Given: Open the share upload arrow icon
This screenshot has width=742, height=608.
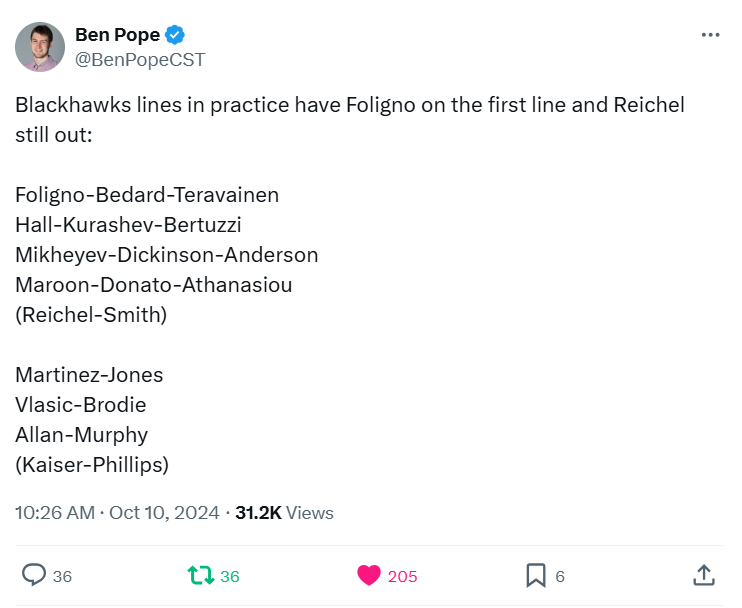Looking at the screenshot, I should click(x=704, y=575).
